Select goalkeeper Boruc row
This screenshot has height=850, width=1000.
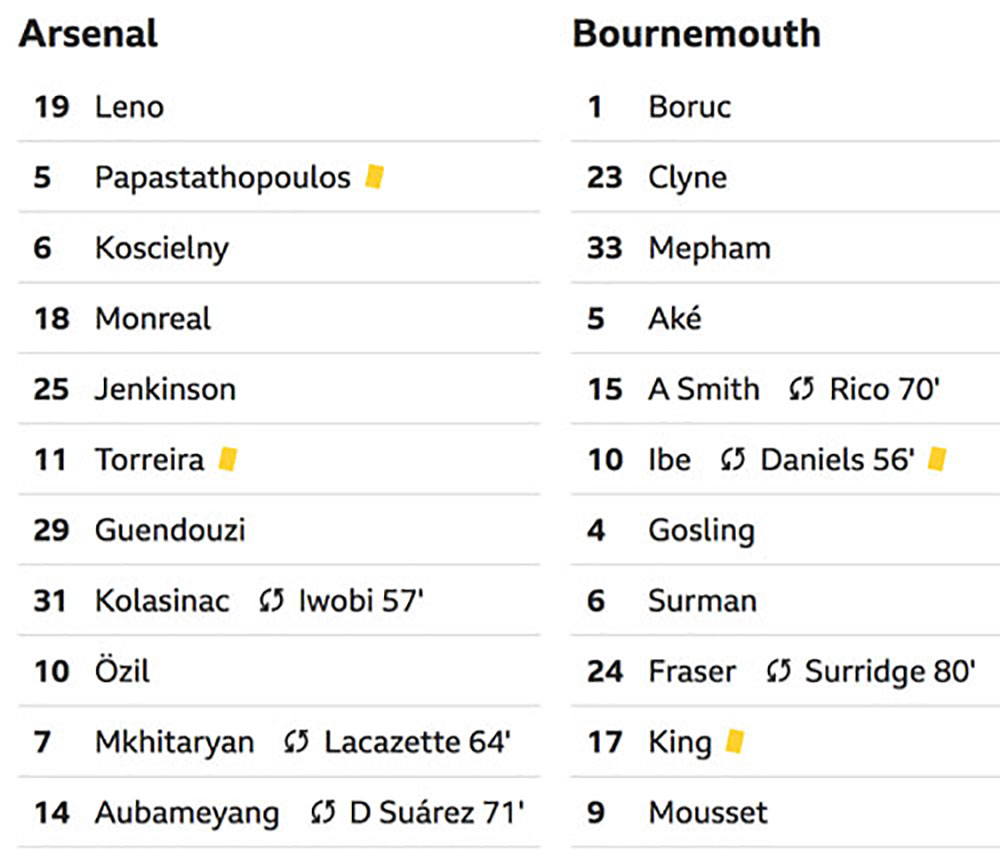[x=785, y=106]
